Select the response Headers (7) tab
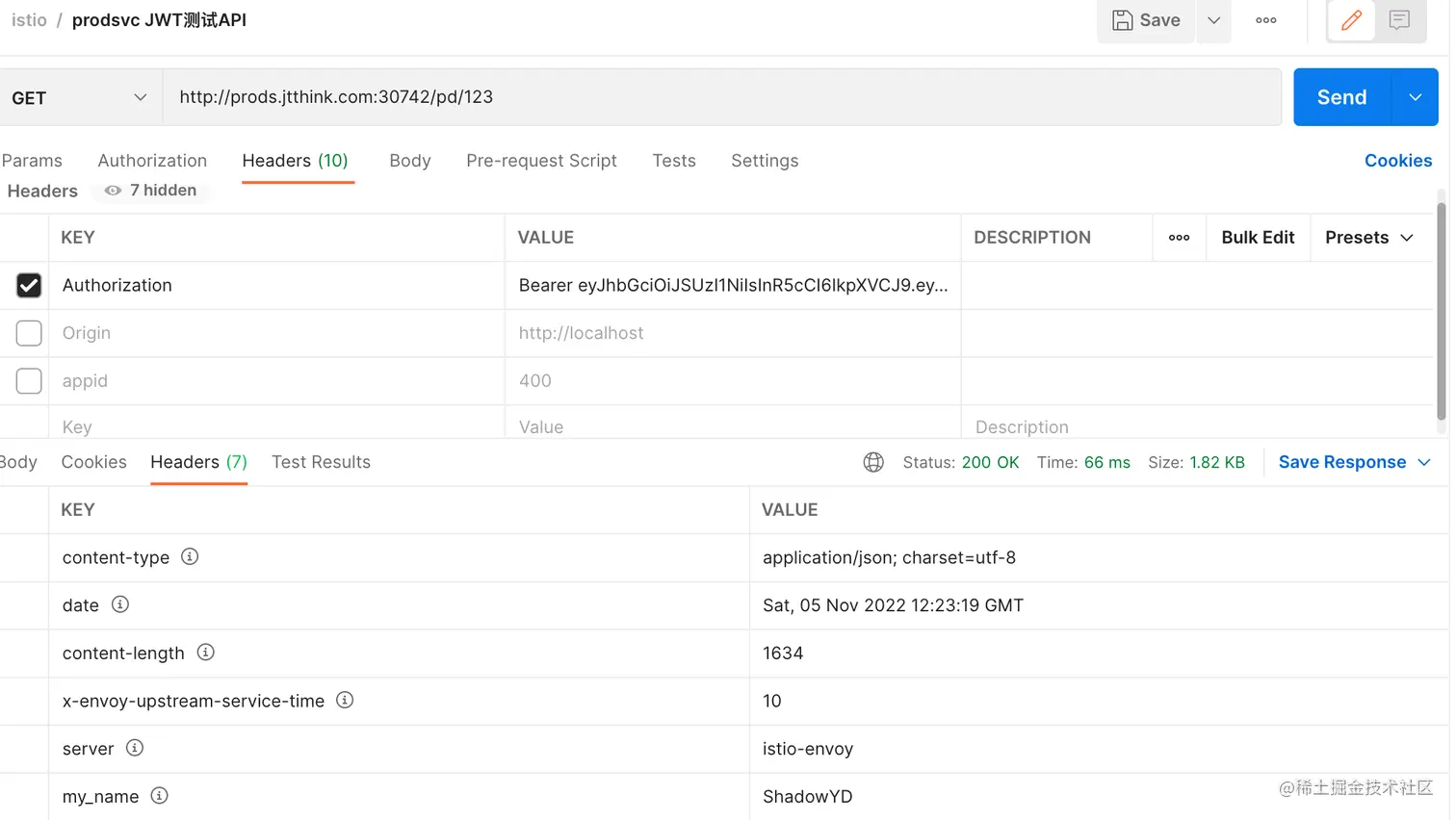Image resolution: width=1456 pixels, height=820 pixels. pyautogui.click(x=199, y=462)
